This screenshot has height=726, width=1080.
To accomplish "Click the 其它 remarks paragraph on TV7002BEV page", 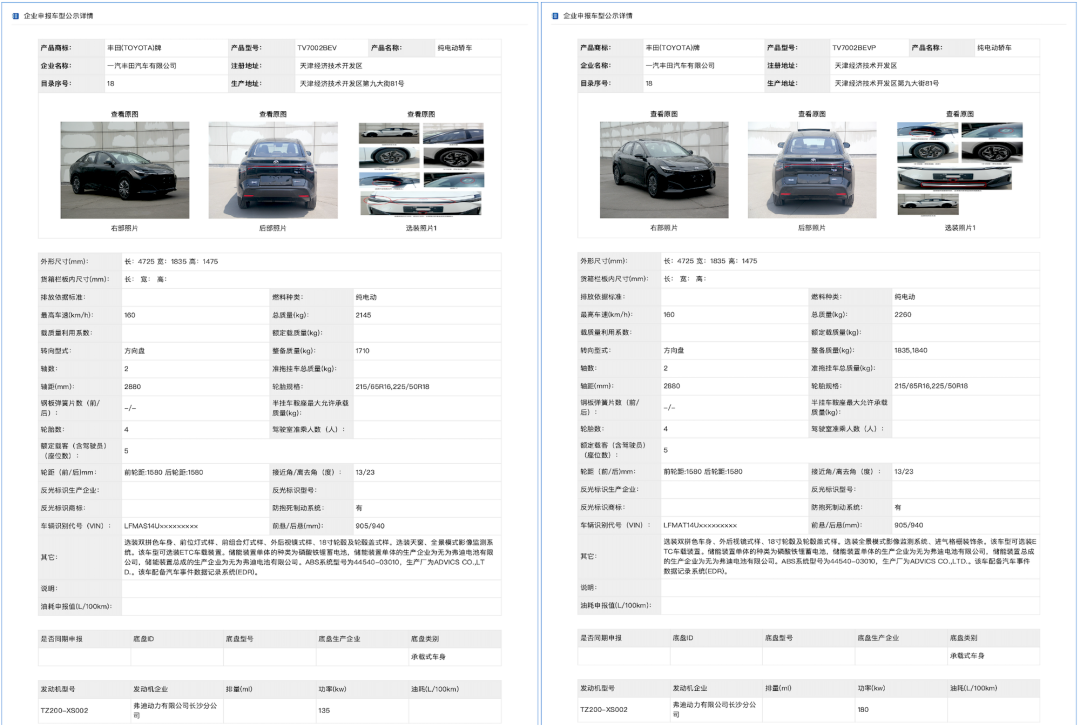I will pyautogui.click(x=309, y=557).
